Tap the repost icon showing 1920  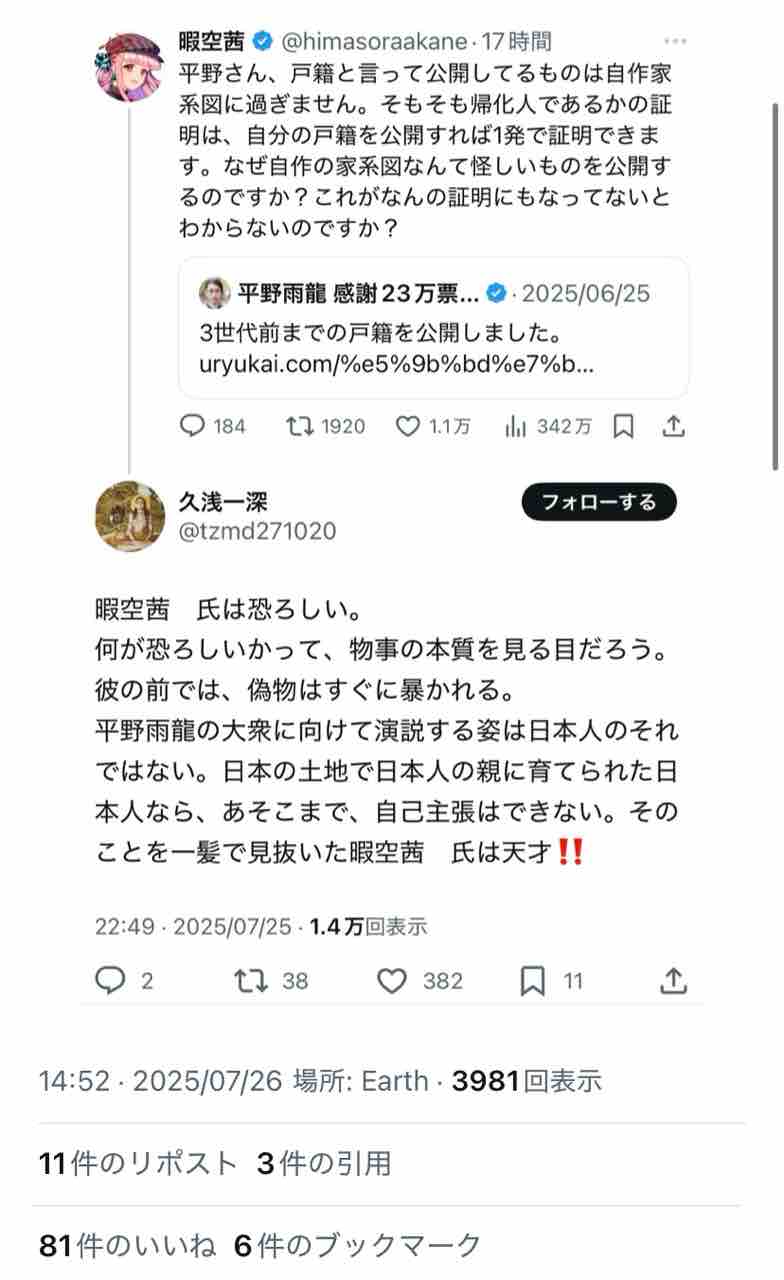[298, 426]
